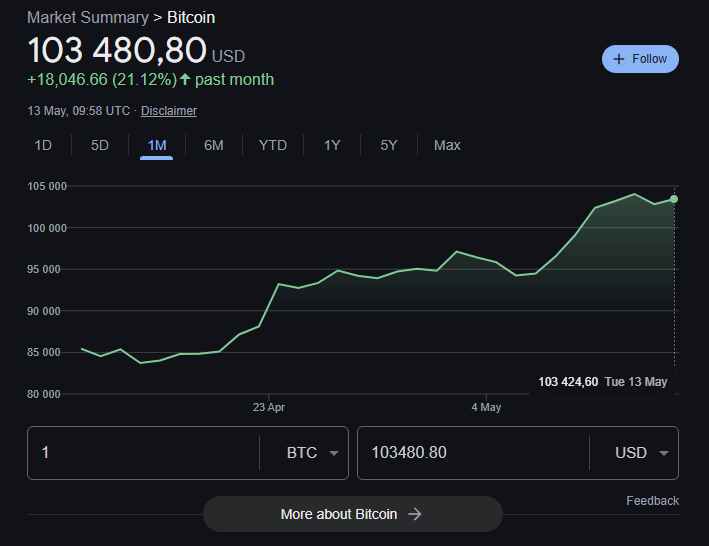Click the 103 424,60 Tue 13 May tooltip
The image size is (709, 546).
pyautogui.click(x=603, y=382)
